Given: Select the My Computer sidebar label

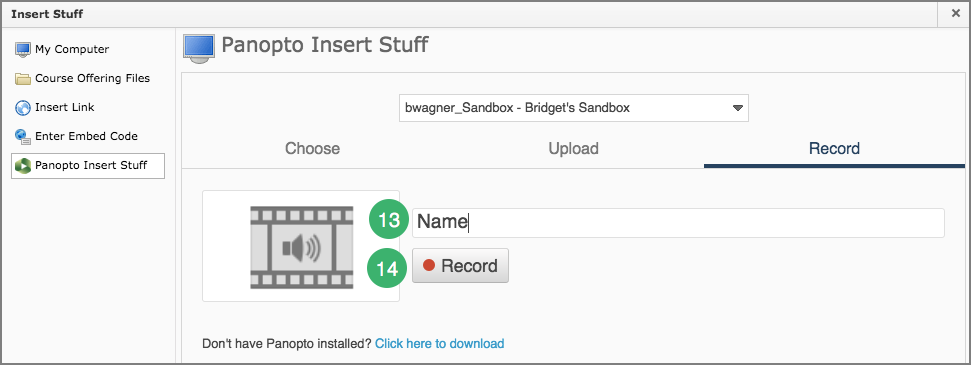Looking at the screenshot, I should coord(72,49).
